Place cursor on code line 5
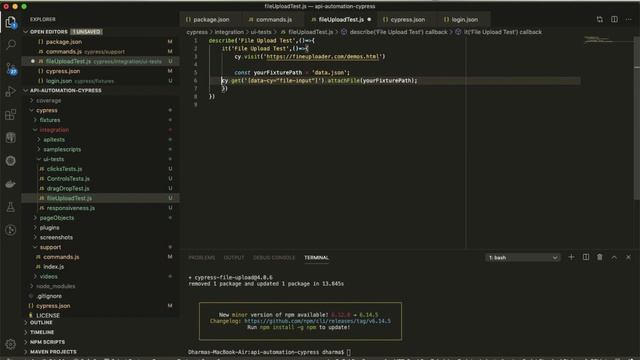Screen dimensions: 640x360 tap(292, 72)
